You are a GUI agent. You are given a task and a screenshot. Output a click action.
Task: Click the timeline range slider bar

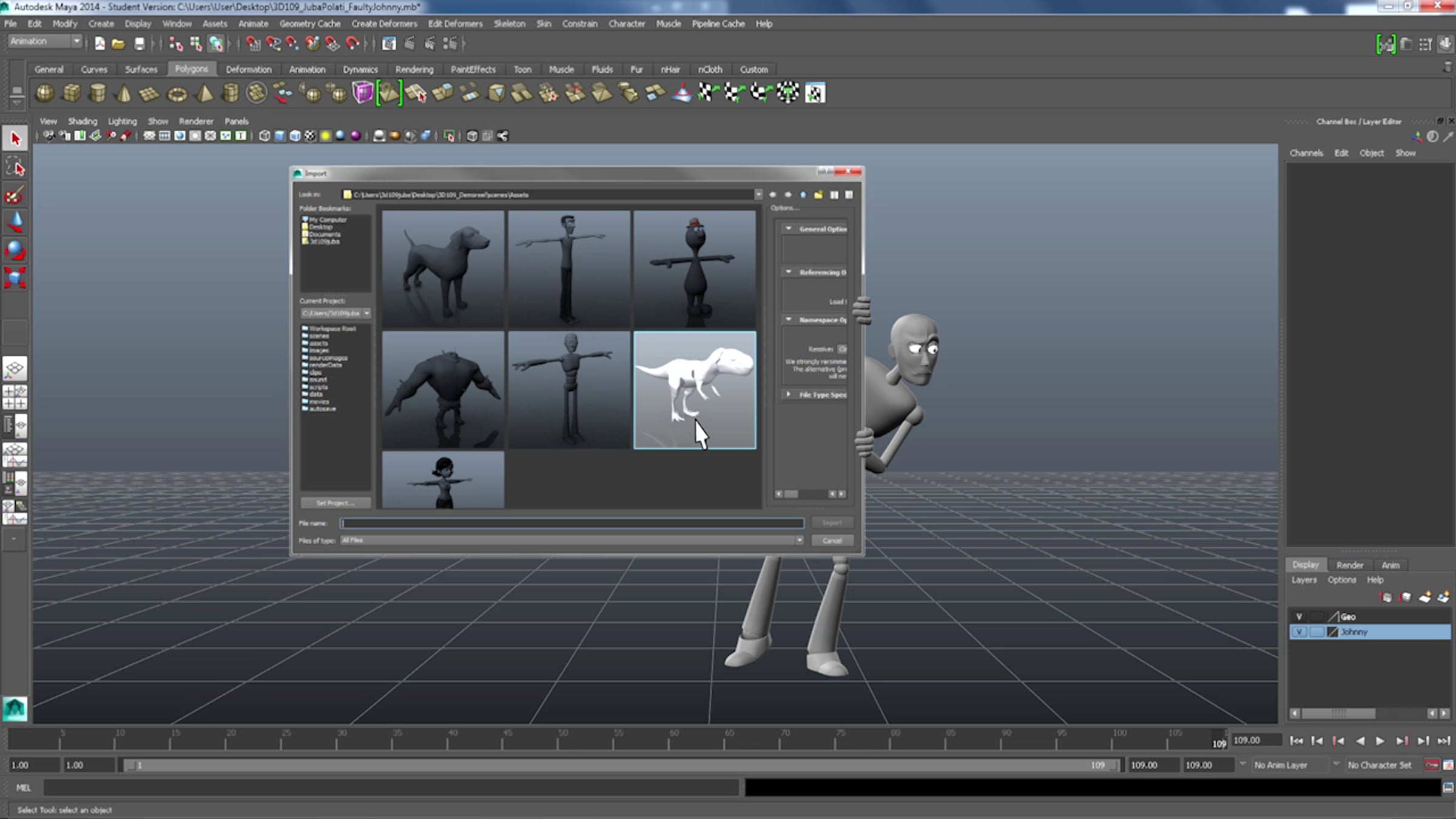[x=619, y=765]
